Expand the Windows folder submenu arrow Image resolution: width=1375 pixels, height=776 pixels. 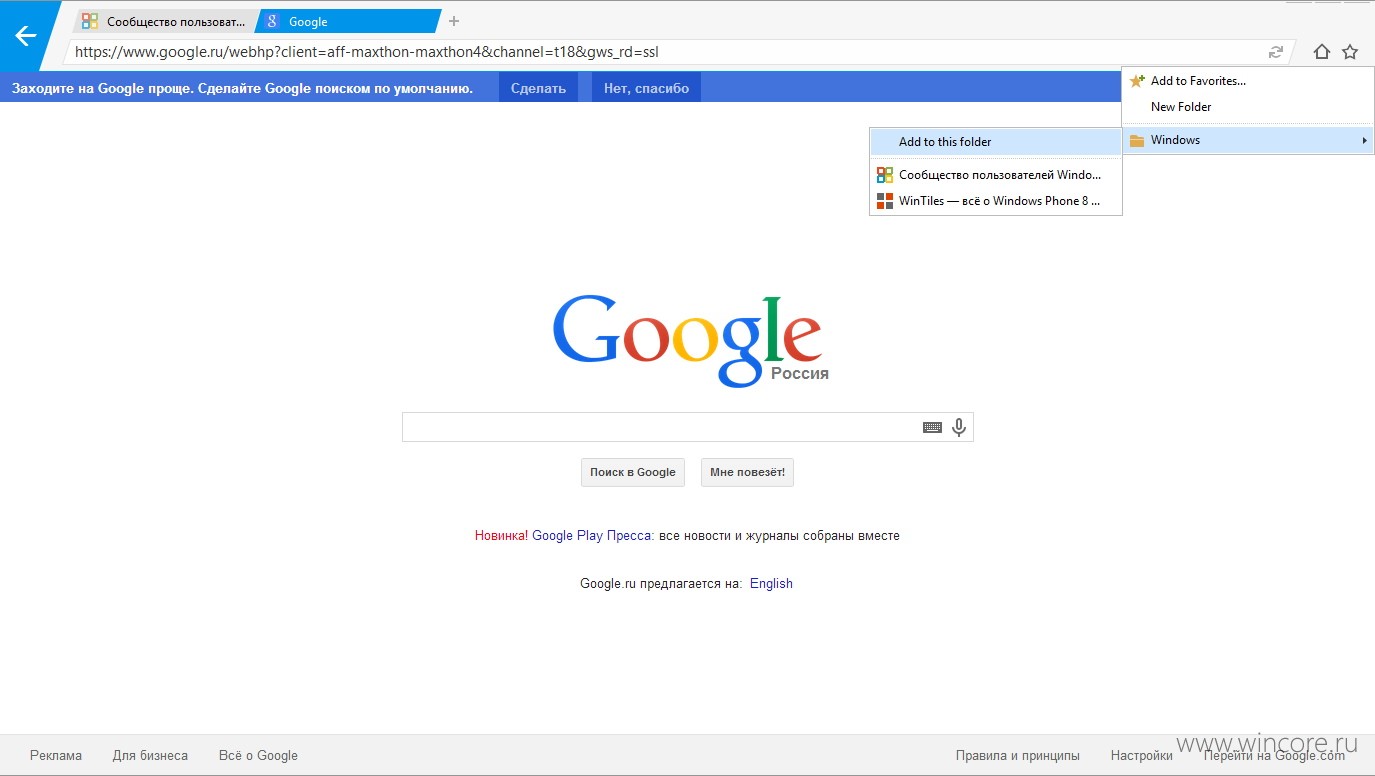pyautogui.click(x=1364, y=140)
